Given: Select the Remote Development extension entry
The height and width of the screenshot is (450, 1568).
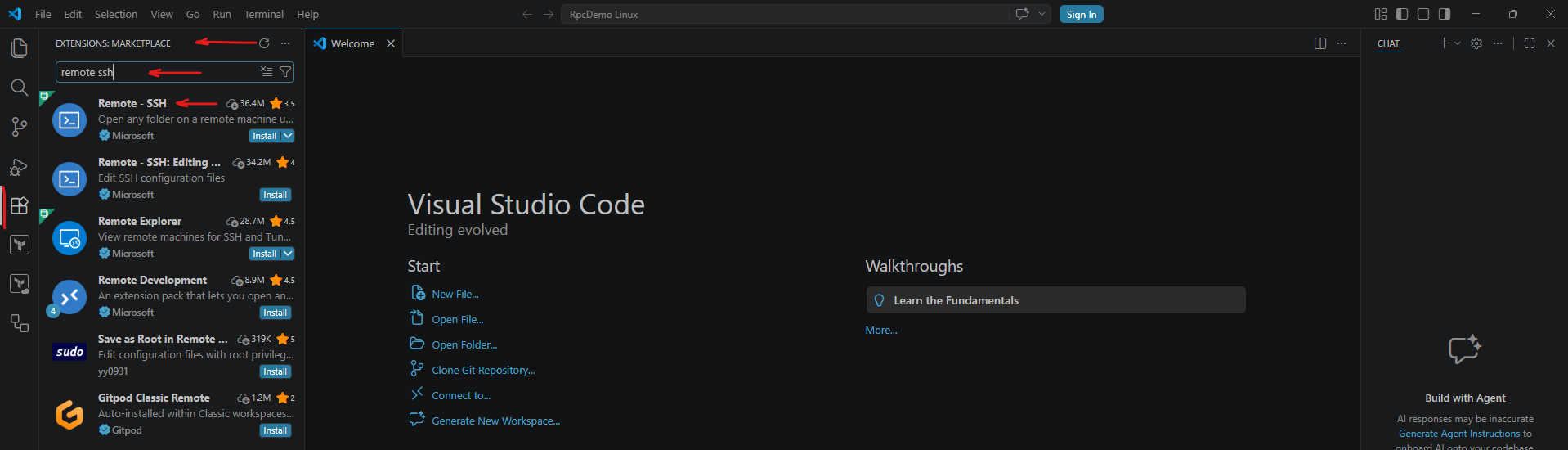Looking at the screenshot, I should click(x=172, y=296).
